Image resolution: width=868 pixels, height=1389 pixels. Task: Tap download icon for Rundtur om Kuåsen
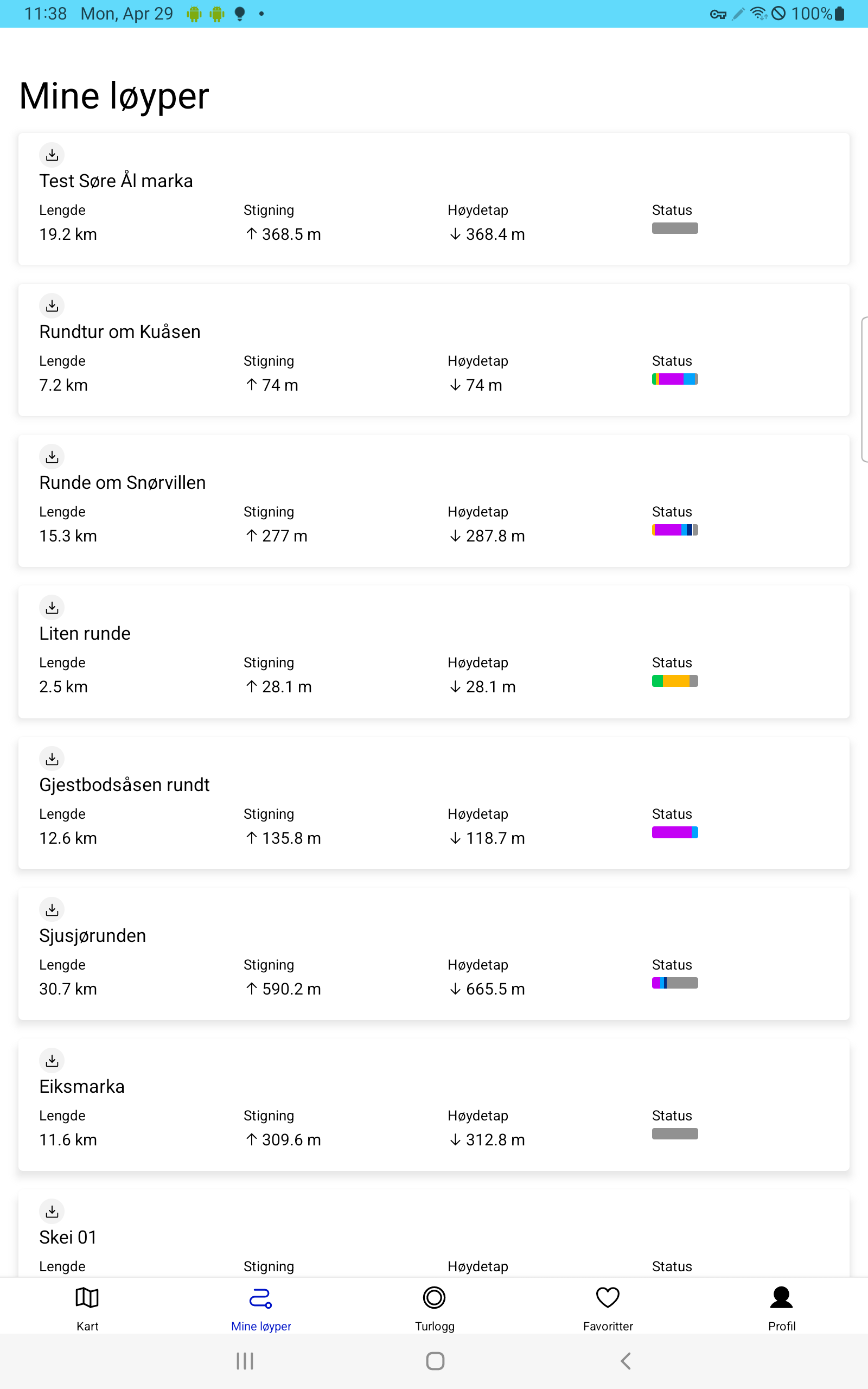pyautogui.click(x=52, y=305)
